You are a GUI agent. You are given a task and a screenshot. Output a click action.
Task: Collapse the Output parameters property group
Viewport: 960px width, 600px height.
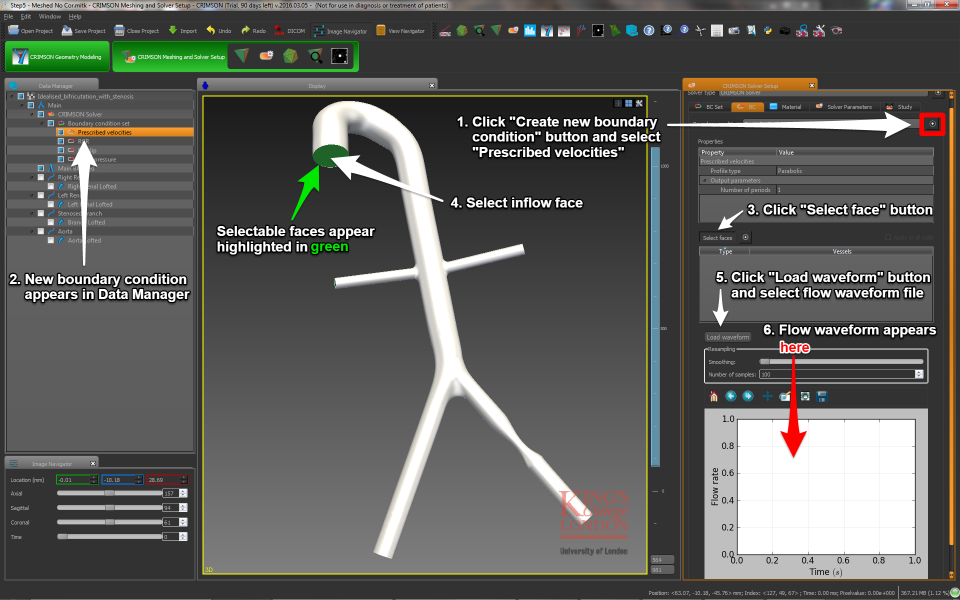[x=703, y=180]
